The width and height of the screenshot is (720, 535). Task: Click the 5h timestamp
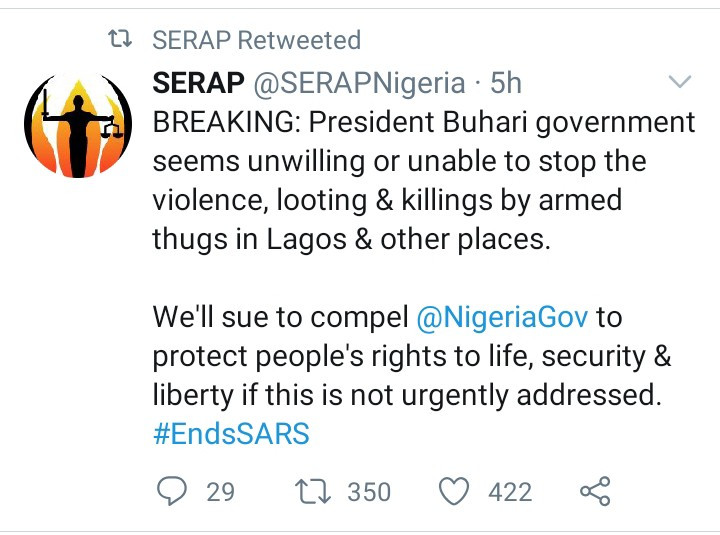507,83
